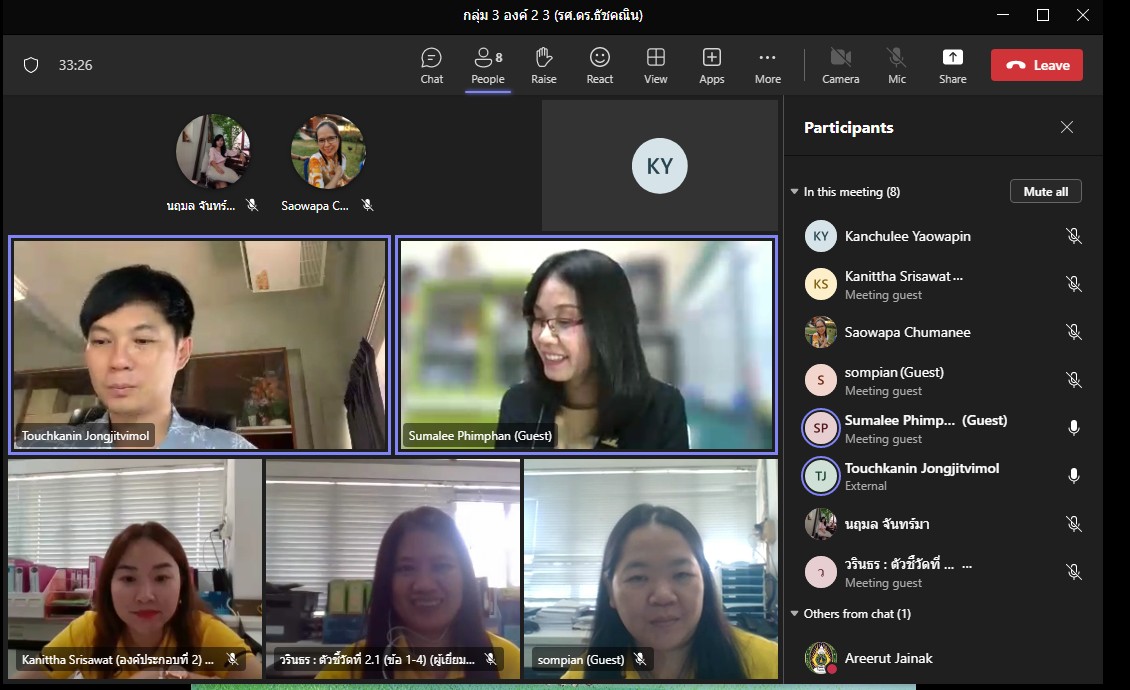Collapse 'Others from chat' section
Viewport: 1130px width, 690px height.
coord(795,614)
